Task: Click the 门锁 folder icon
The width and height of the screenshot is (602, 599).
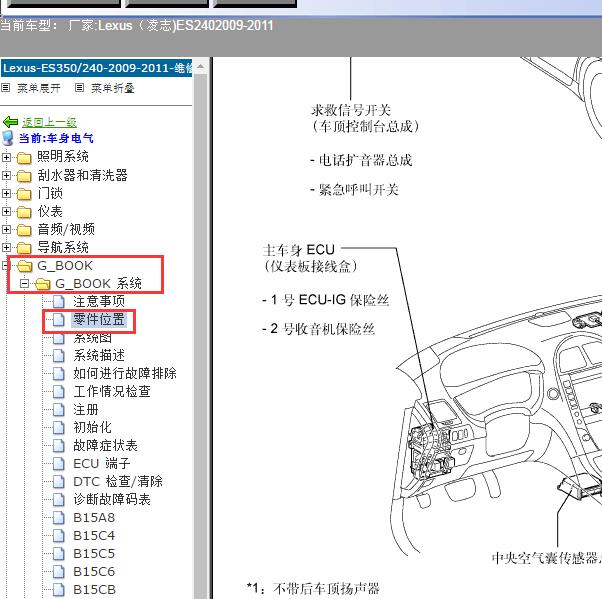Action: [x=24, y=194]
